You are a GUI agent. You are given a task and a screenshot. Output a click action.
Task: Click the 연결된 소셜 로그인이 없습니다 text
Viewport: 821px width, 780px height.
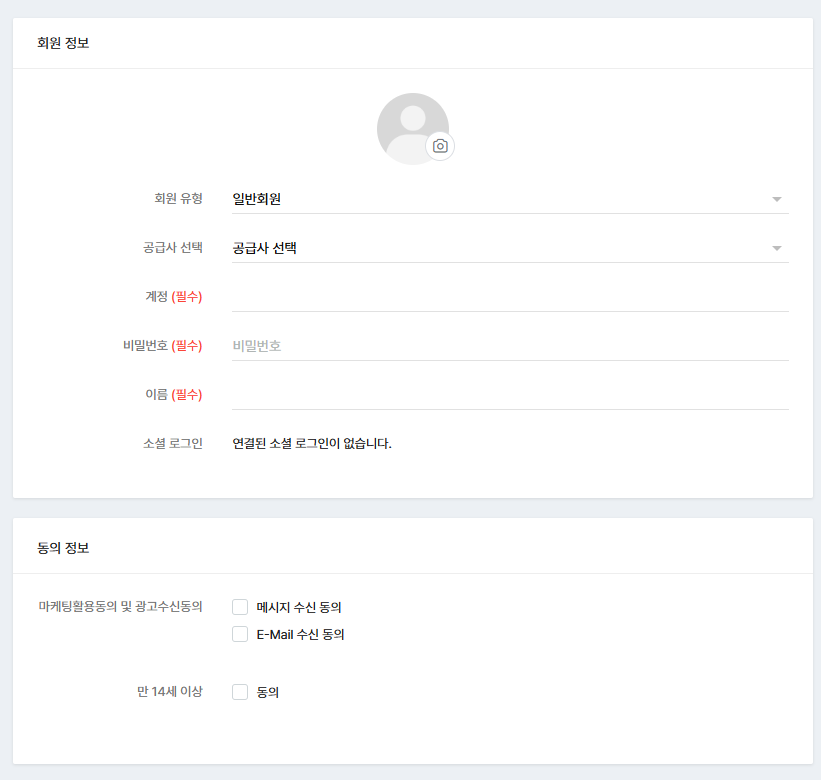tap(312, 443)
